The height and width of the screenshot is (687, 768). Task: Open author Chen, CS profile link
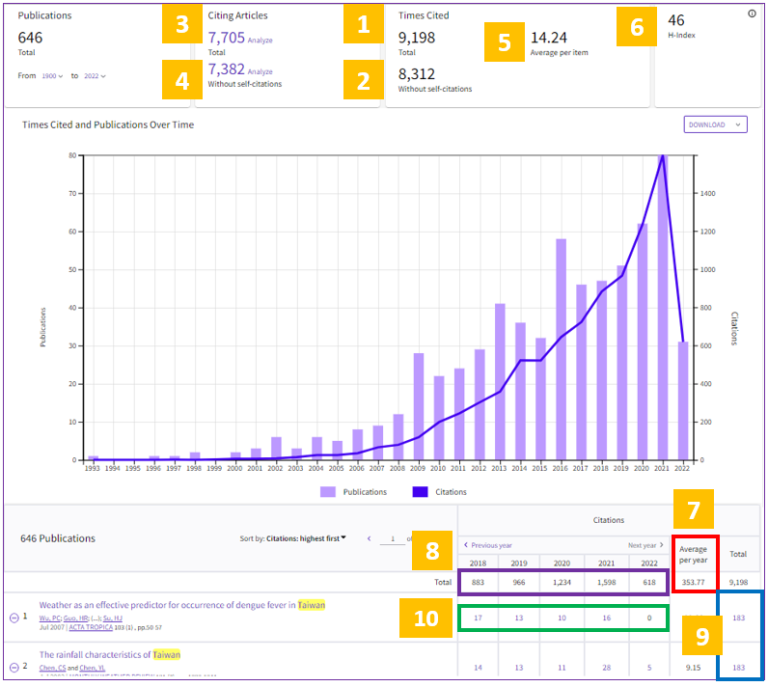[52, 667]
